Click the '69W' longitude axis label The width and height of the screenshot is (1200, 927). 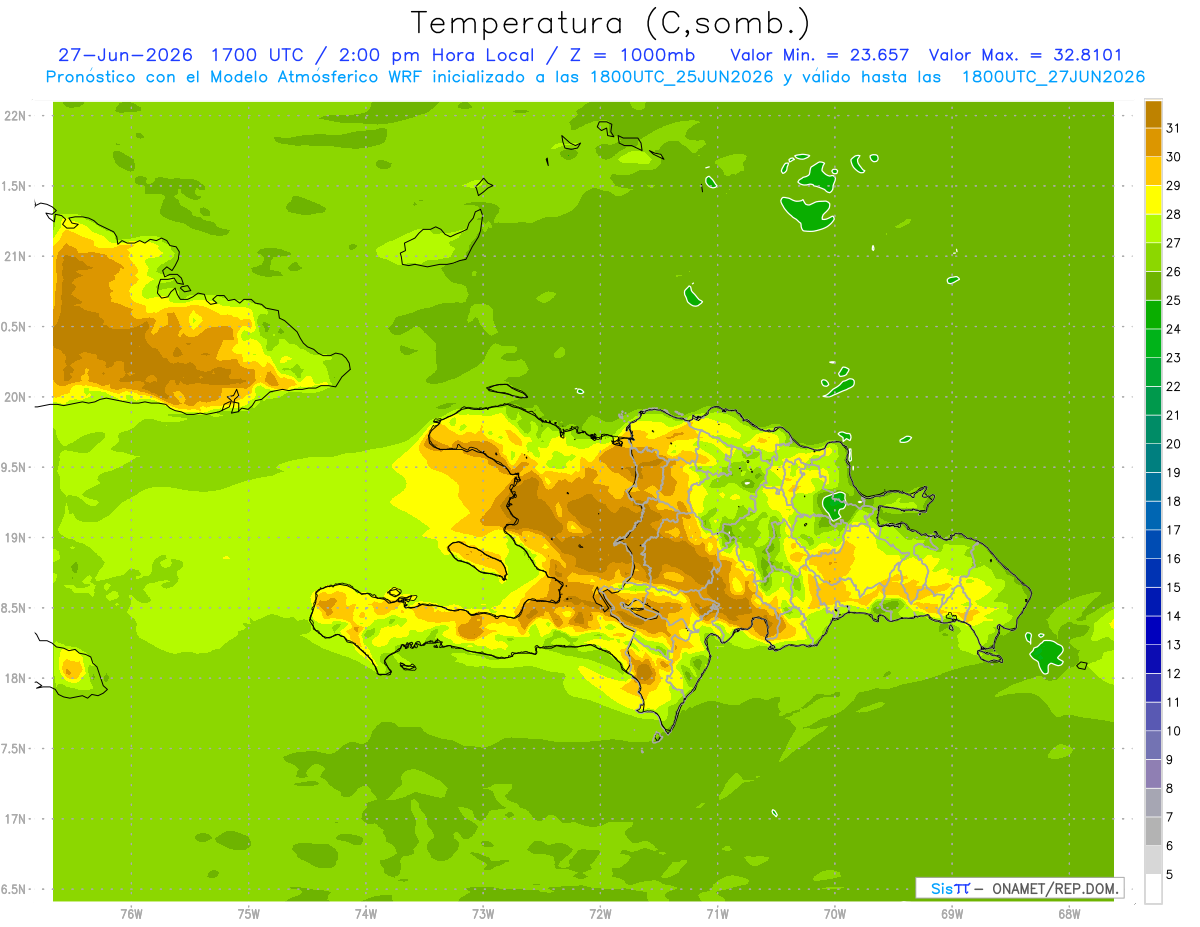click(951, 913)
